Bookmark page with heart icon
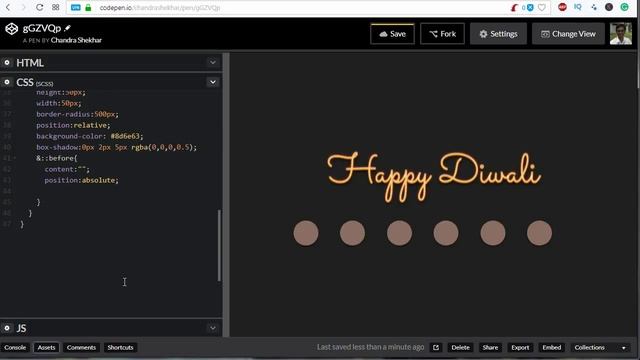This screenshot has width=640, height=360. pyautogui.click(x=542, y=7)
